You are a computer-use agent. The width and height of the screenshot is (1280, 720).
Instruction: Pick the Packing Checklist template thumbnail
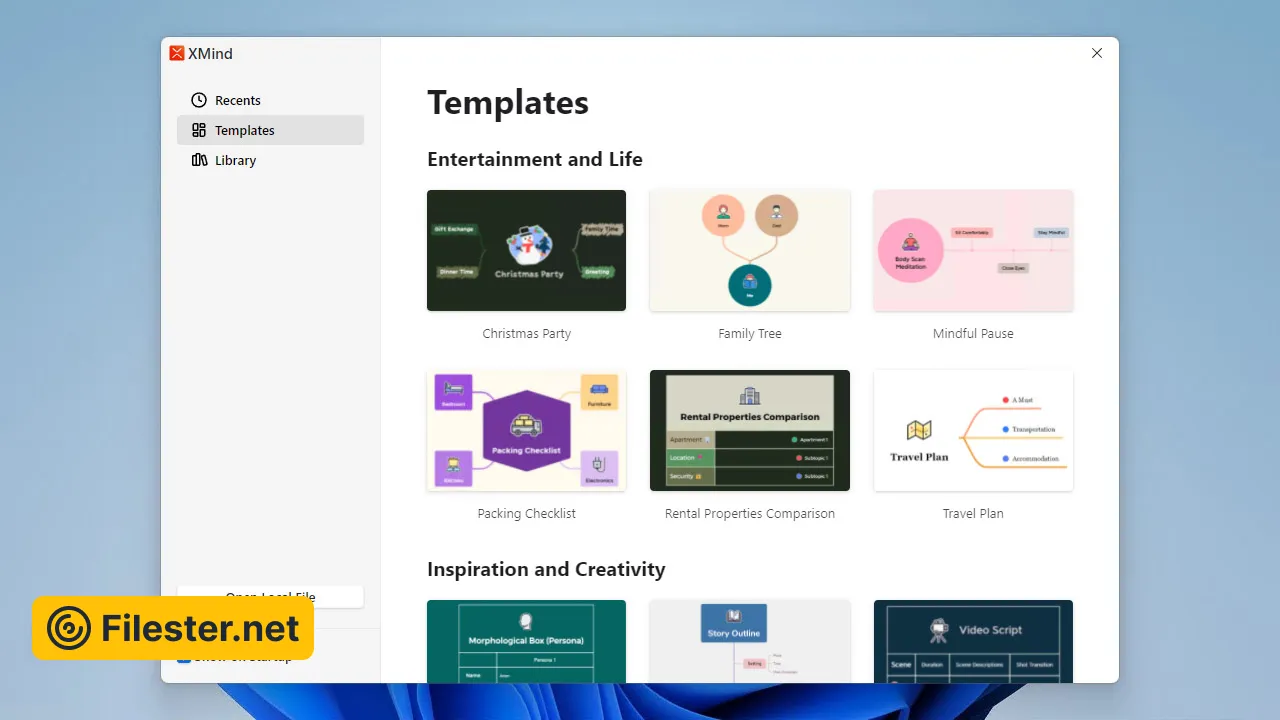pyautogui.click(x=526, y=430)
